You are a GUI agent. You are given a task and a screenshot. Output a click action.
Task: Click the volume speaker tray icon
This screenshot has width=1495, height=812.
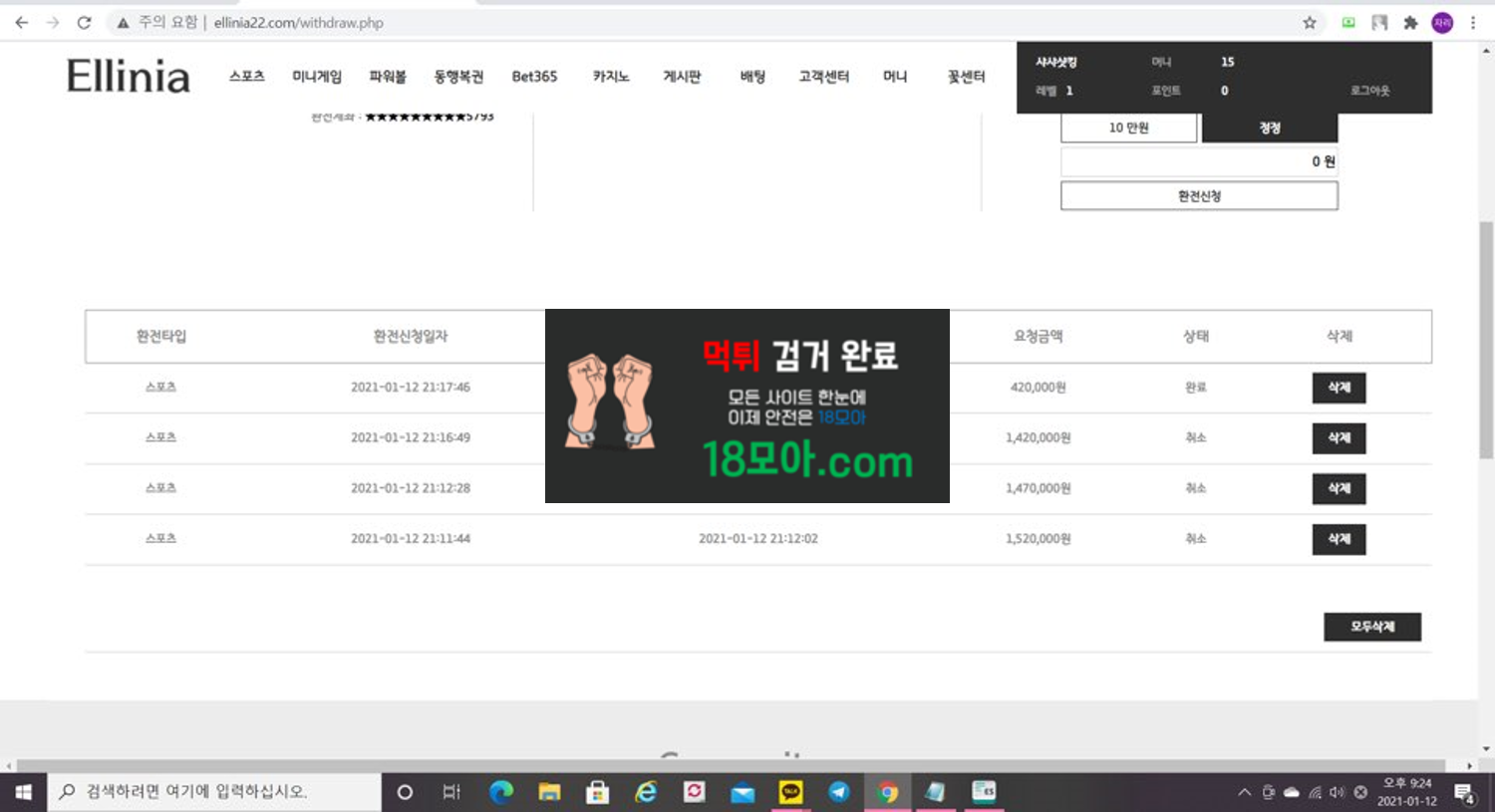(1337, 793)
